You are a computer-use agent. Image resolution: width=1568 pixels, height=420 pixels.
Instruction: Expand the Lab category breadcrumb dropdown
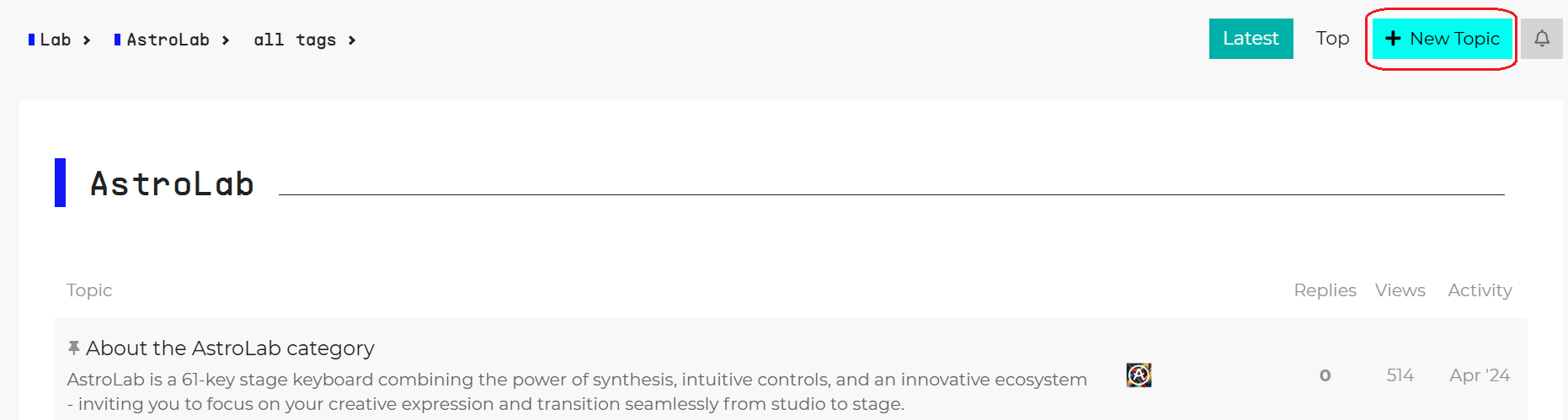(59, 40)
